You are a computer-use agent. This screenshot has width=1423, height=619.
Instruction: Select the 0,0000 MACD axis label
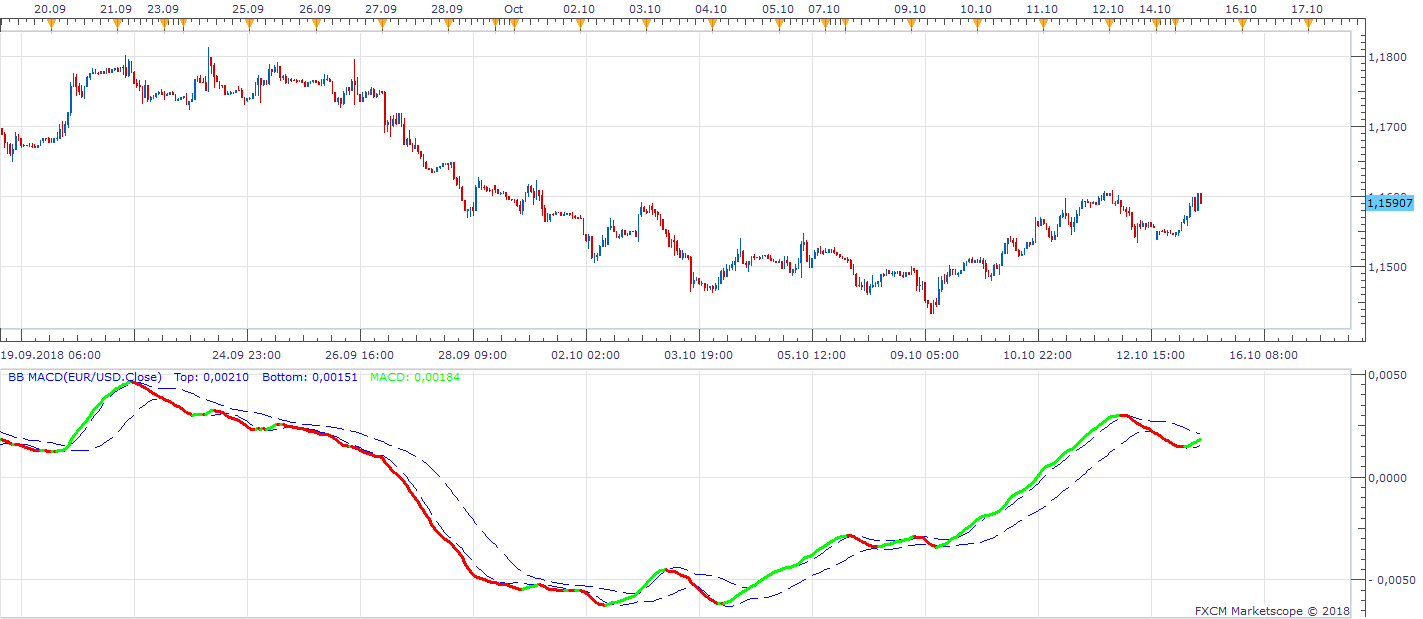click(1389, 478)
